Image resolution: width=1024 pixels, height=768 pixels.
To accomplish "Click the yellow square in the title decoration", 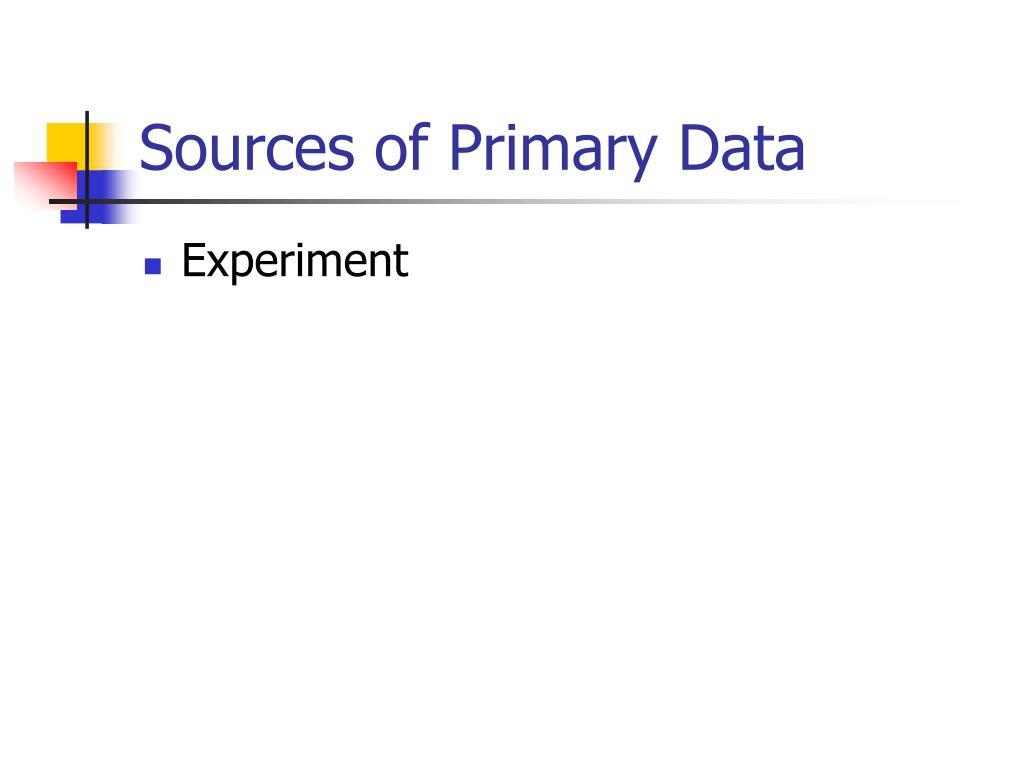I will pos(66,142).
